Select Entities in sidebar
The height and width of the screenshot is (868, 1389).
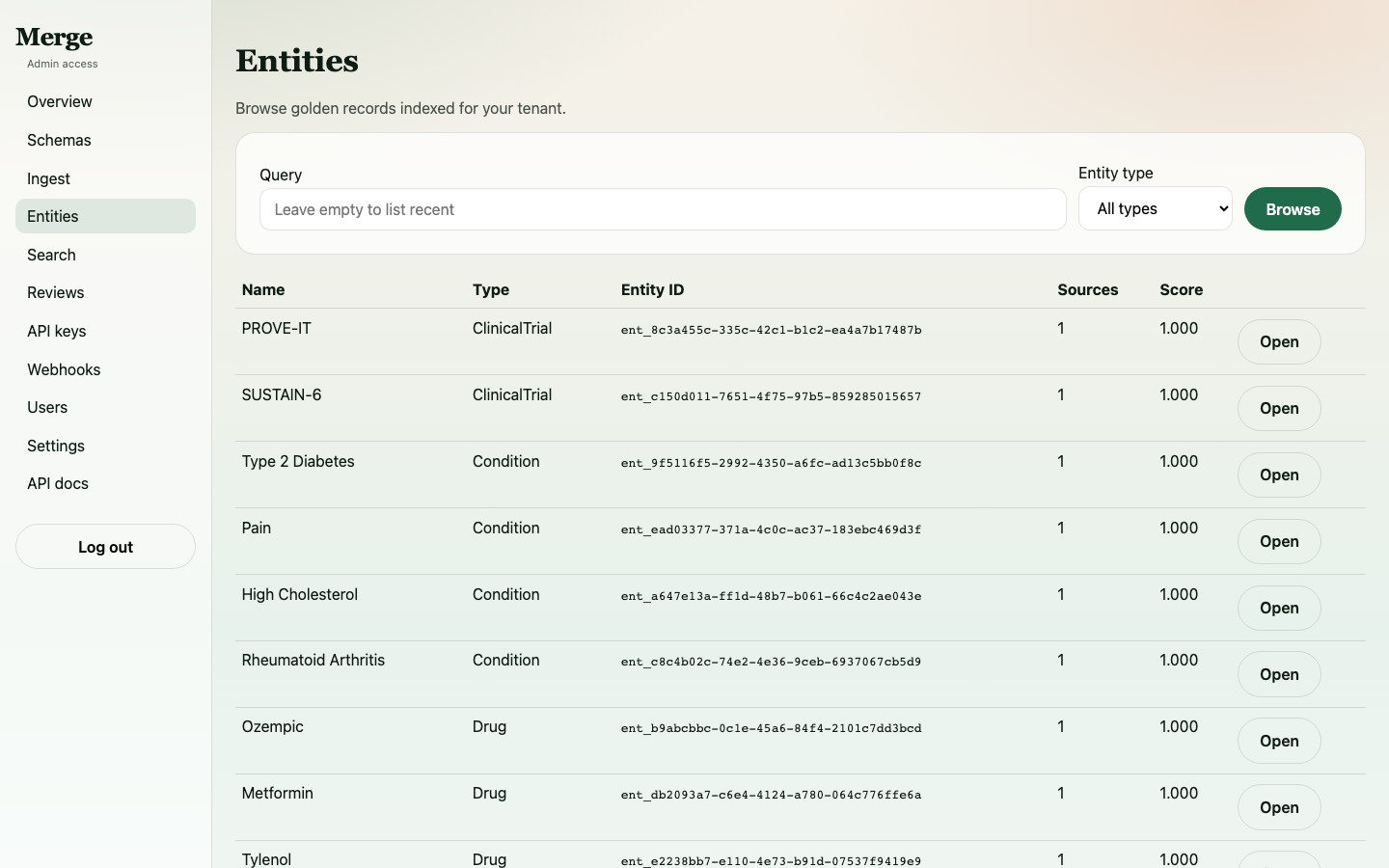pos(105,216)
